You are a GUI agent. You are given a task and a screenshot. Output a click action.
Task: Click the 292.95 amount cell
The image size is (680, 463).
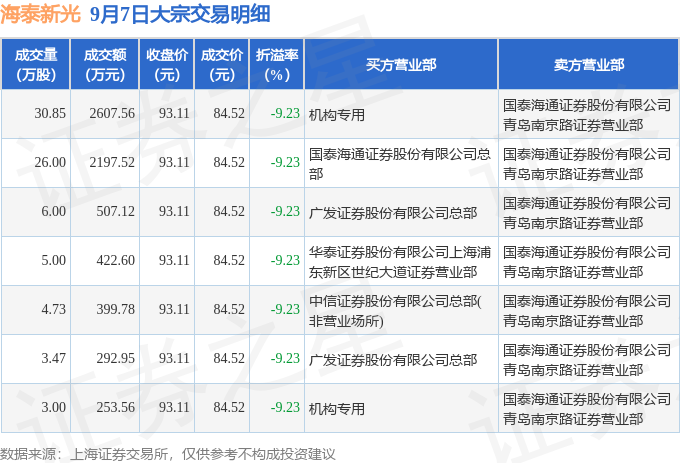(105, 359)
